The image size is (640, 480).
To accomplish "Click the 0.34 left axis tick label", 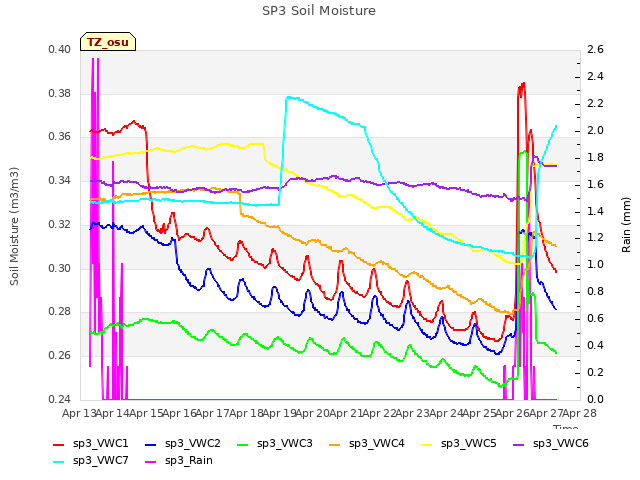I will coord(60,180).
